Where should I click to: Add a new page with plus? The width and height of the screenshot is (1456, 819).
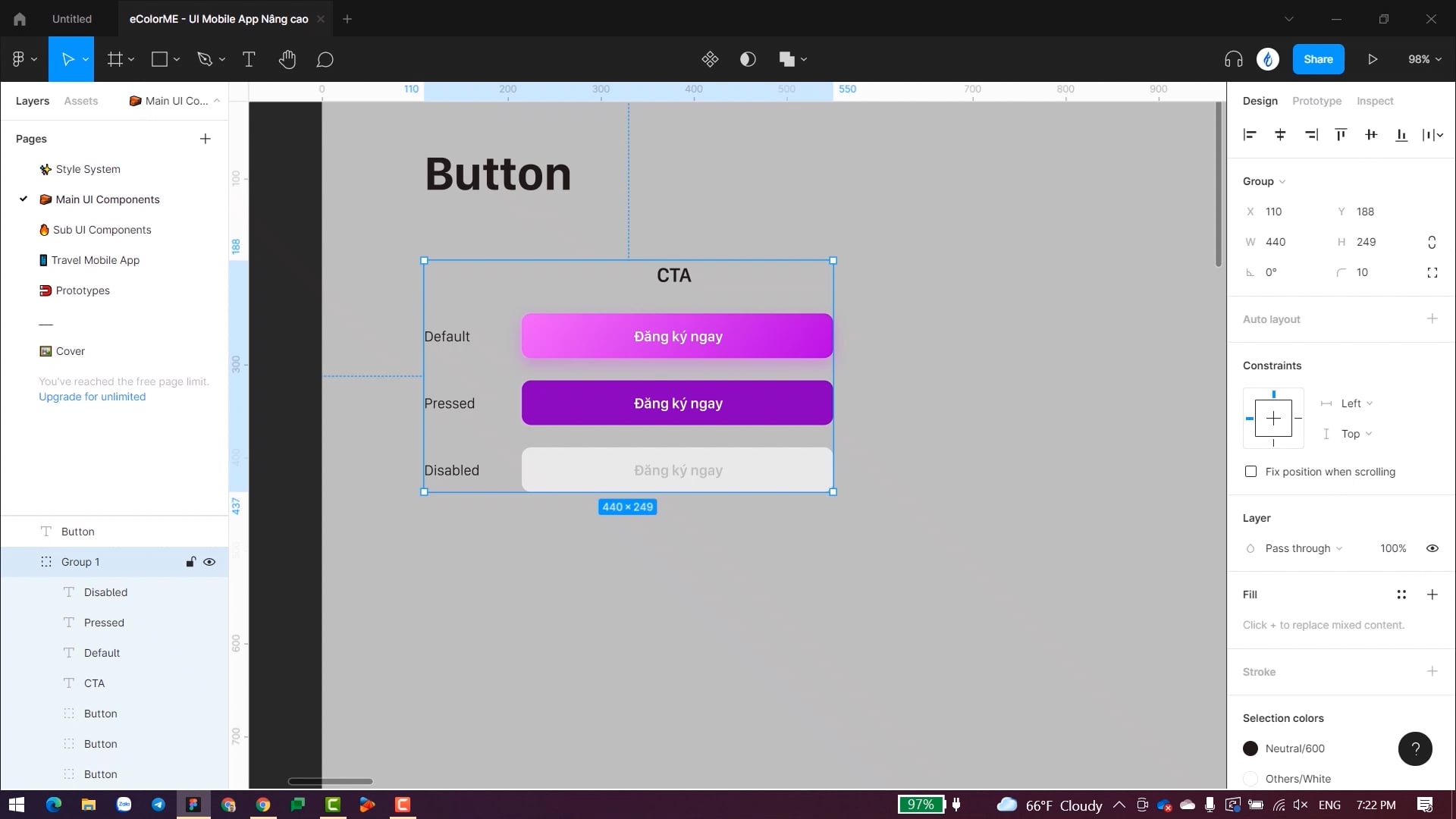205,139
